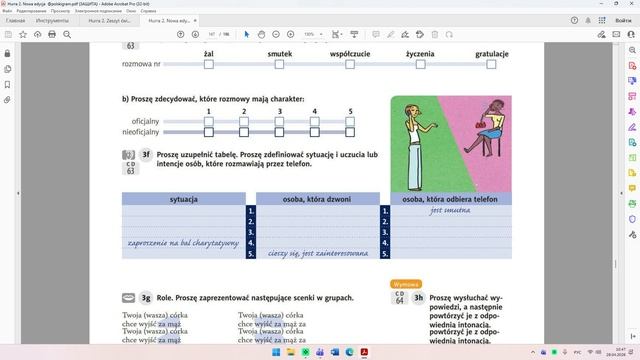Click the current page number field
The width and height of the screenshot is (640, 360).
tap(211, 35)
